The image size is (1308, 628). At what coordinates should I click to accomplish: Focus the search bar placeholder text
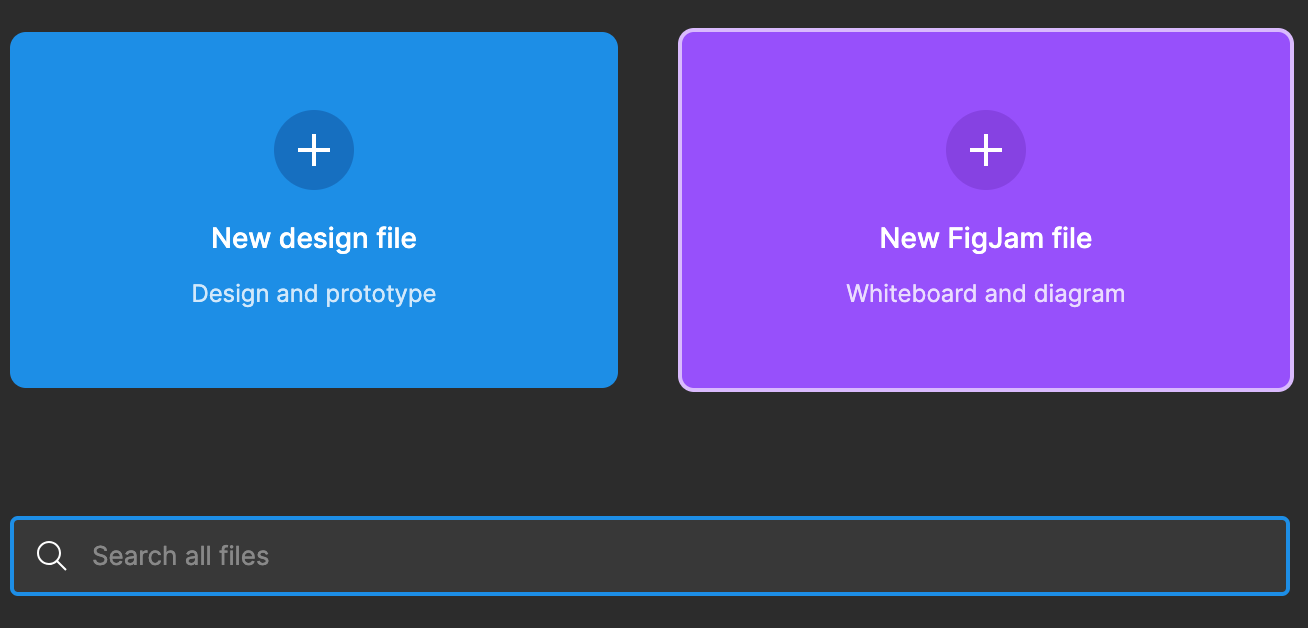tap(180, 555)
